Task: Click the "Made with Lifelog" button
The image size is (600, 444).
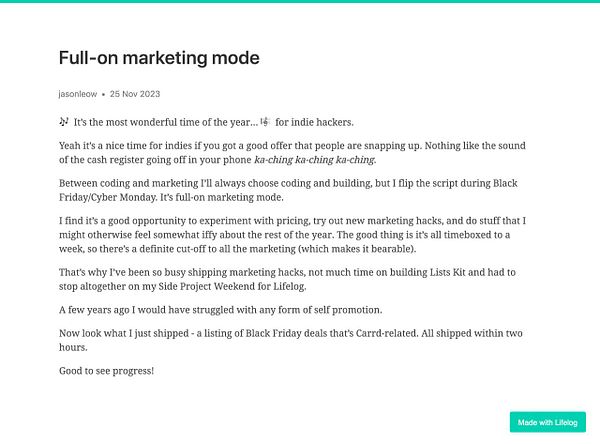Action: [x=548, y=422]
